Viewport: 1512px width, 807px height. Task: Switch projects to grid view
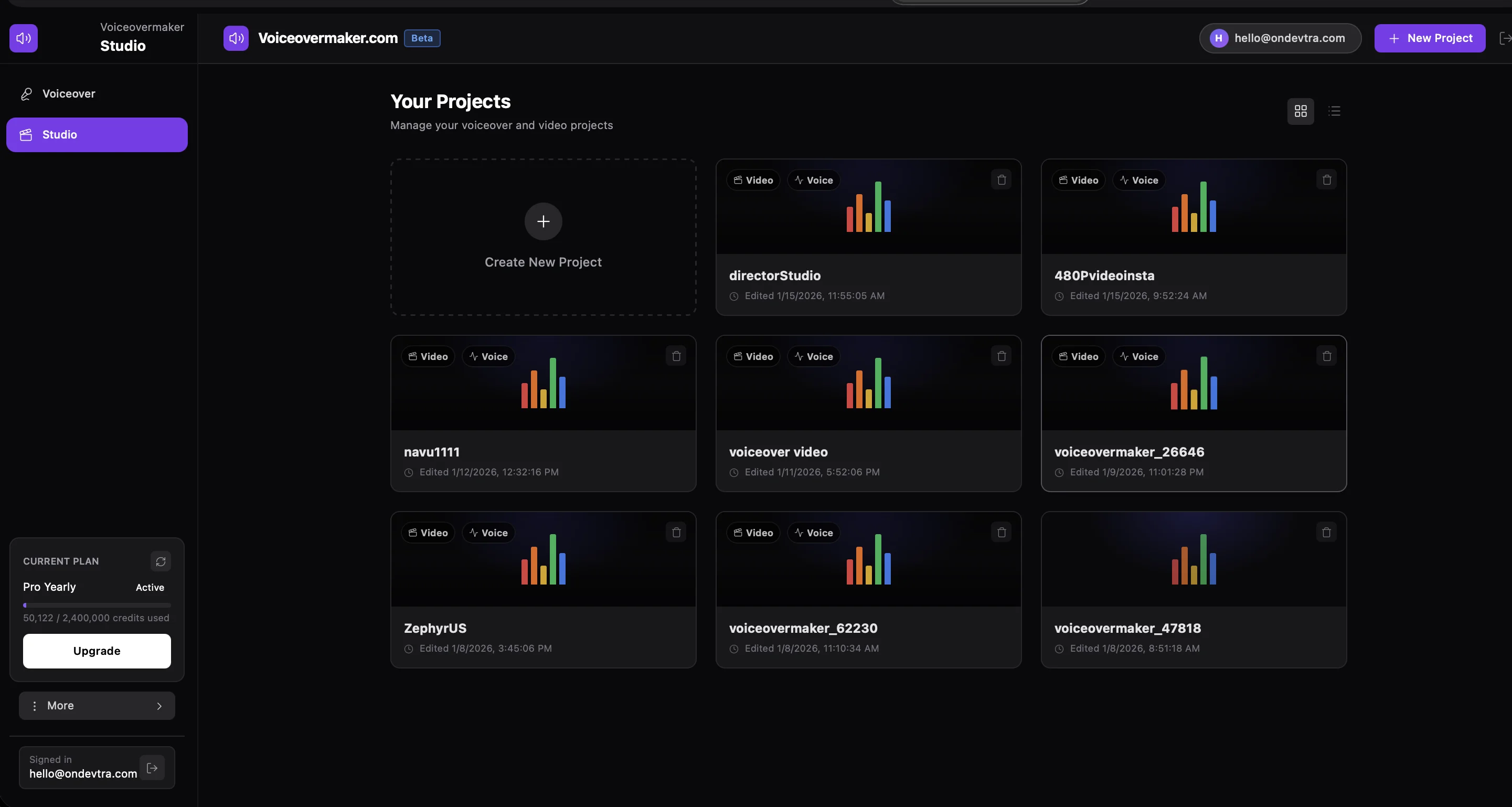click(x=1300, y=111)
